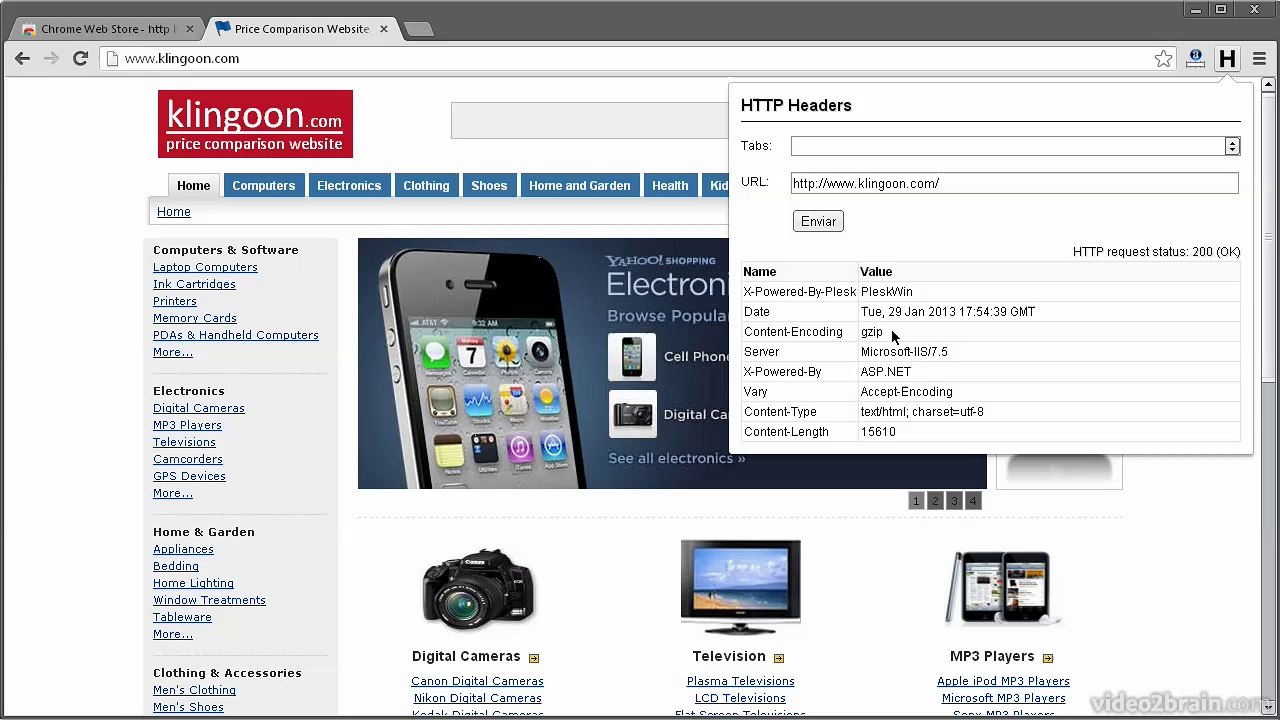
Task: Click the Enviar button
Action: click(818, 221)
